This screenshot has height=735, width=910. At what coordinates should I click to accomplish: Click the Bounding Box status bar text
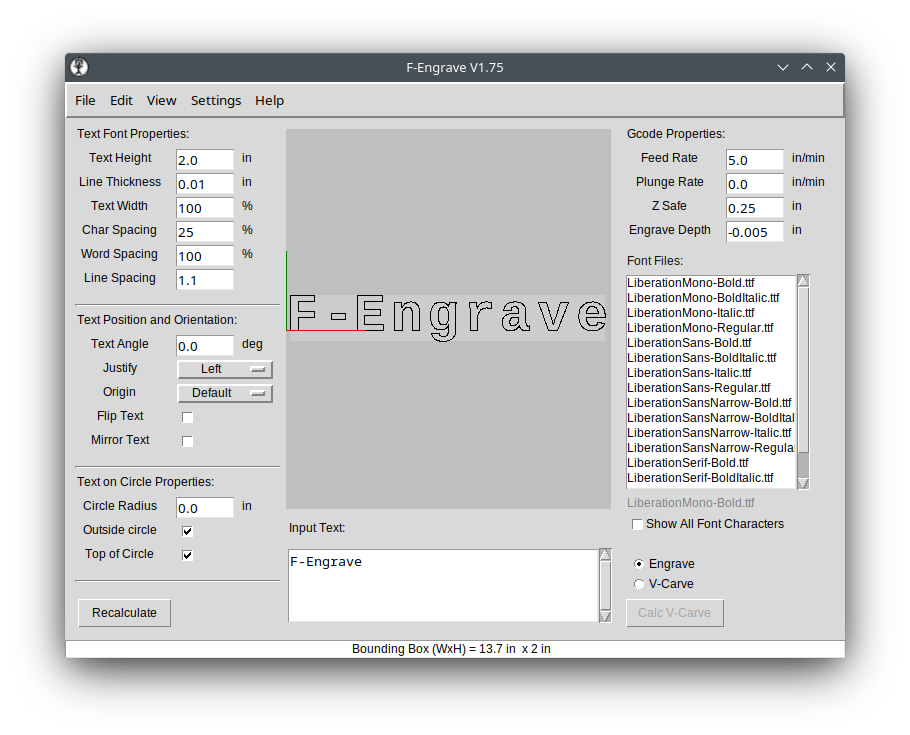tap(451, 649)
